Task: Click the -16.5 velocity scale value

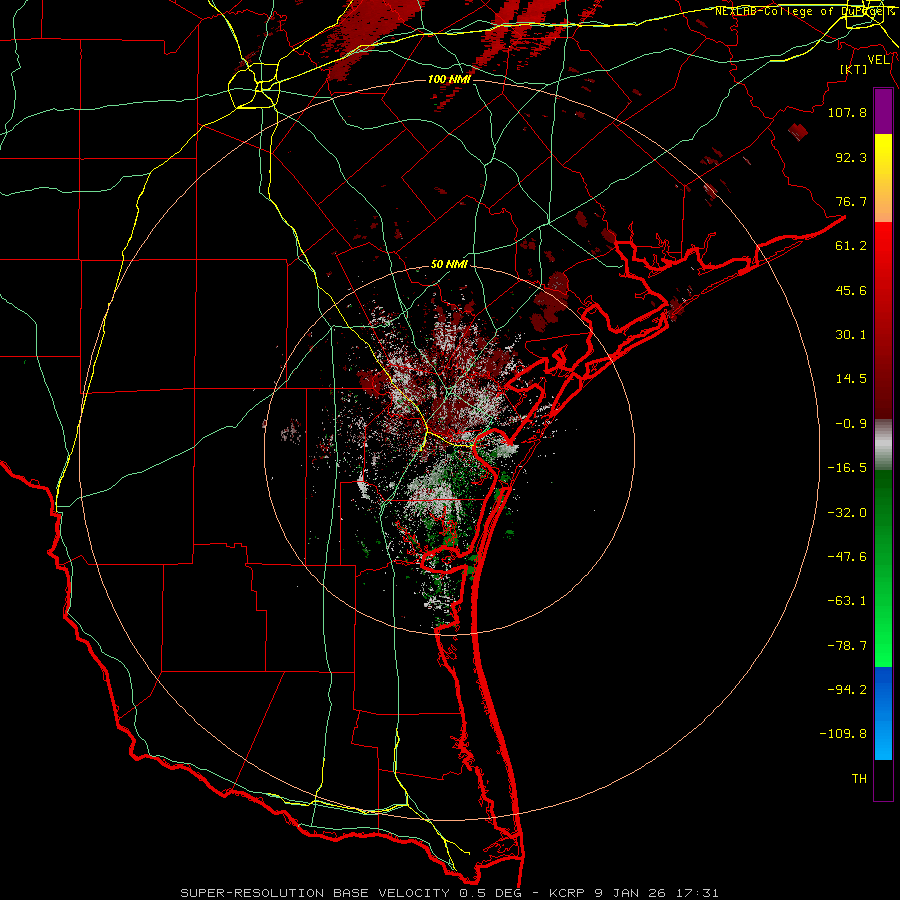Action: pyautogui.click(x=847, y=468)
